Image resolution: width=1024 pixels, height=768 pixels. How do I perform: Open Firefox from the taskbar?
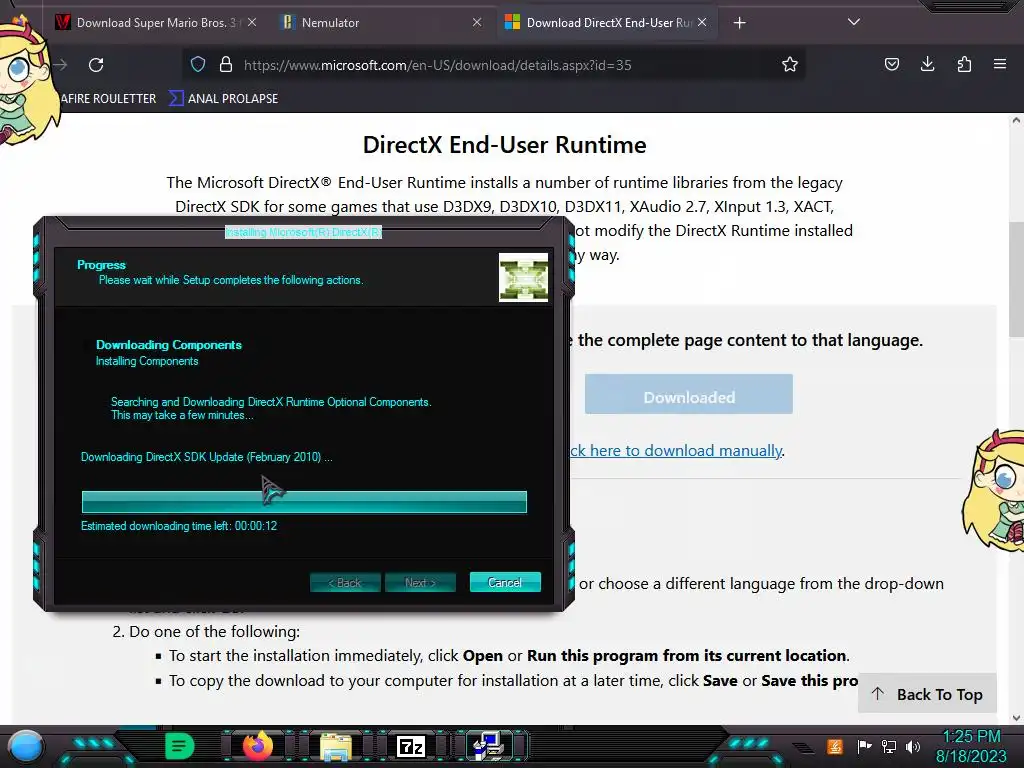point(257,746)
